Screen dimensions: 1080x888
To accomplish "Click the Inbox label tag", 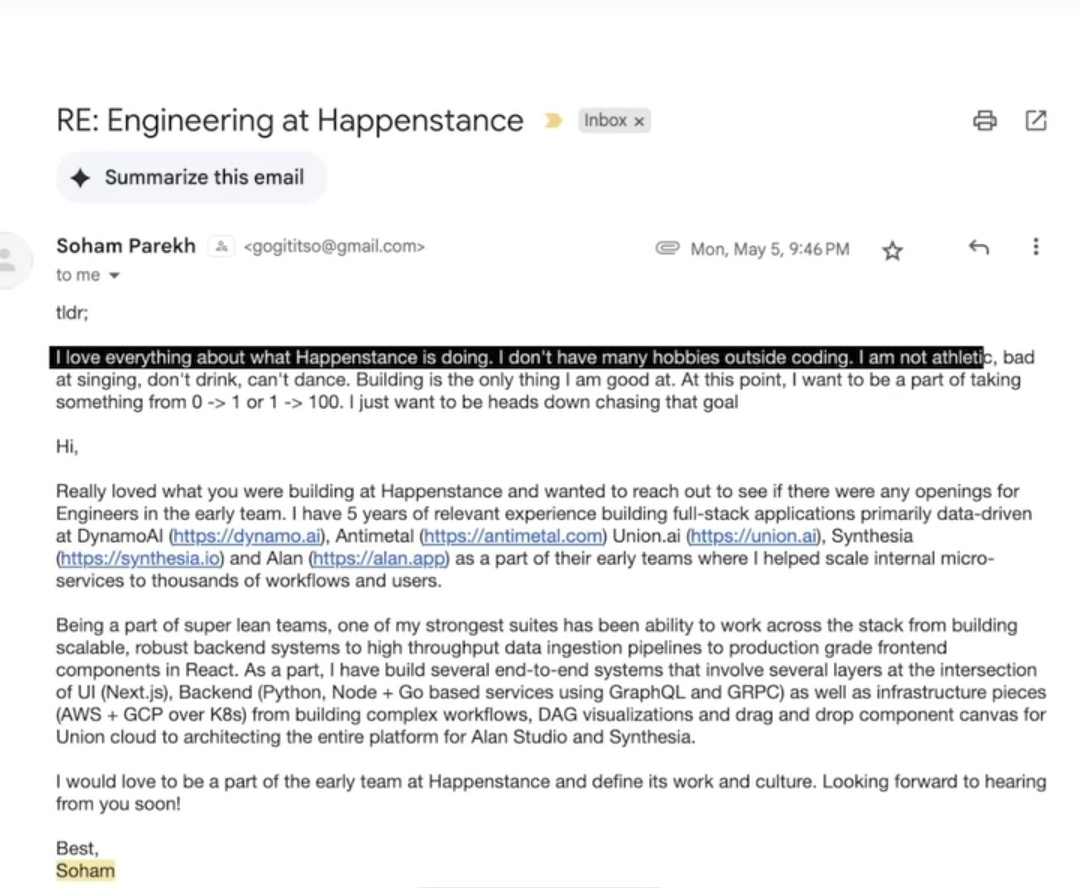I will pyautogui.click(x=605, y=121).
